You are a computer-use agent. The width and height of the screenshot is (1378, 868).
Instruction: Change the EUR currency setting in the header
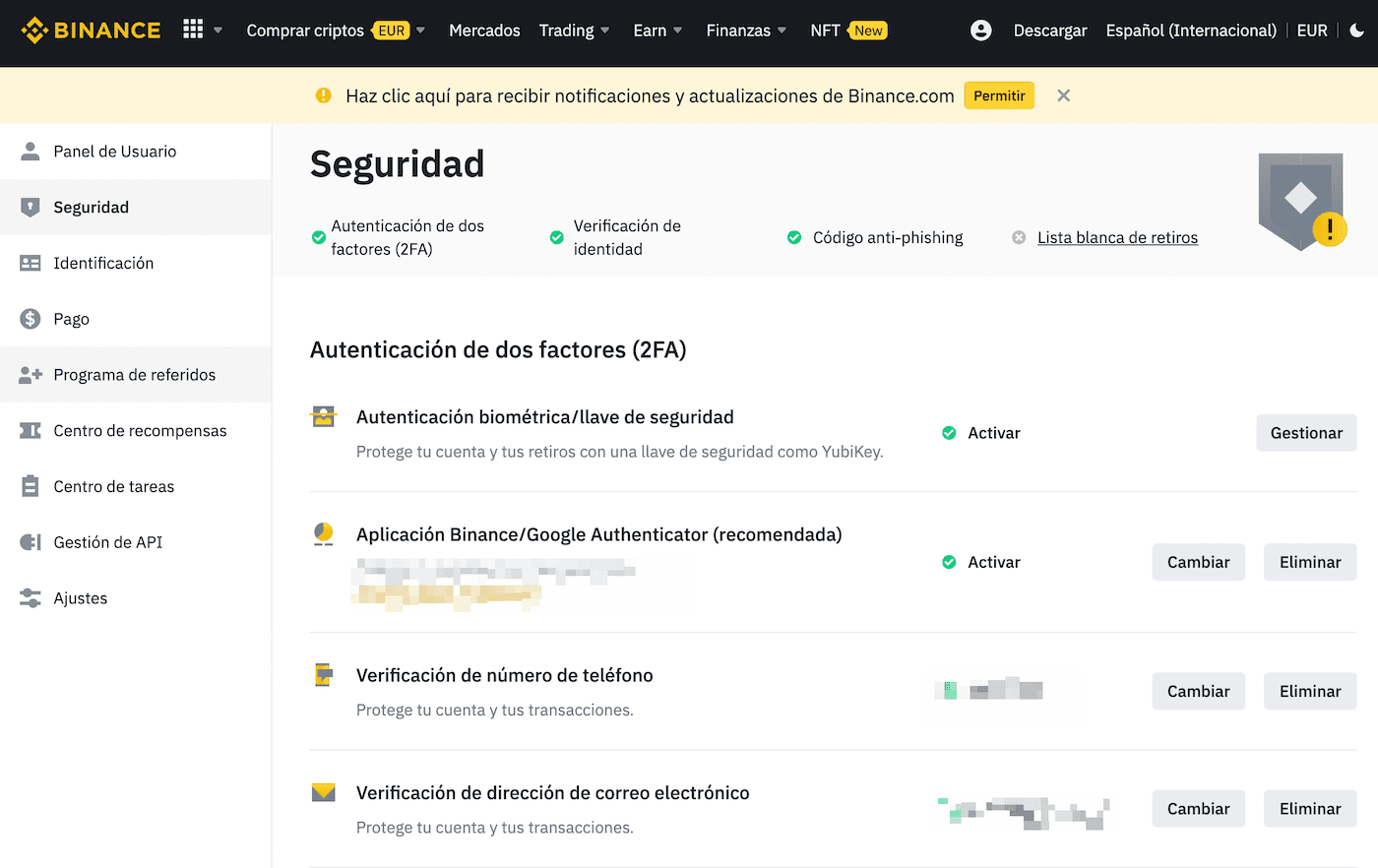(1312, 31)
